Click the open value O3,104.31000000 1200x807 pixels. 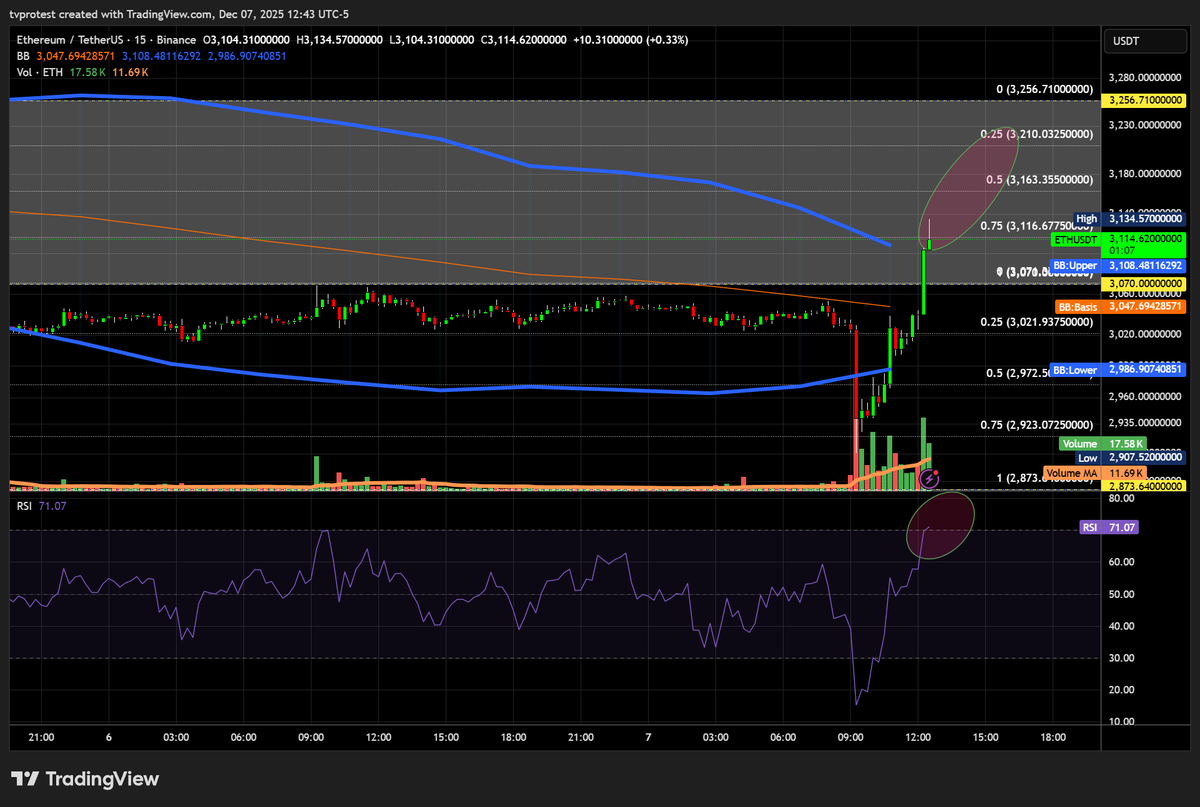(248, 40)
